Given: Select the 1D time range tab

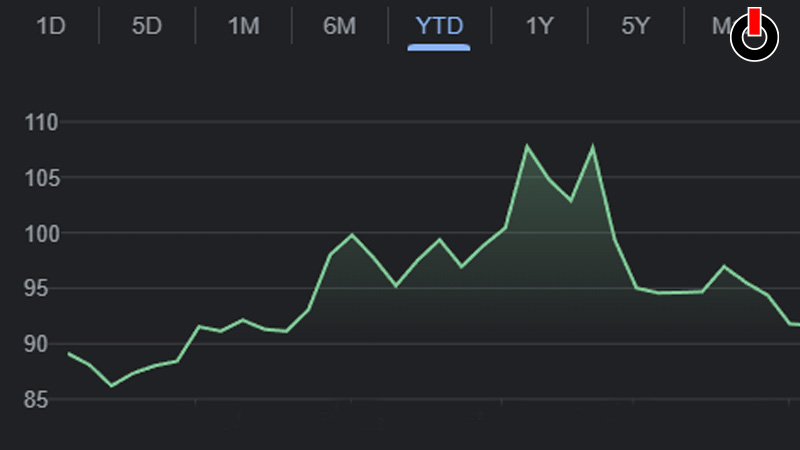Looking at the screenshot, I should (x=51, y=26).
